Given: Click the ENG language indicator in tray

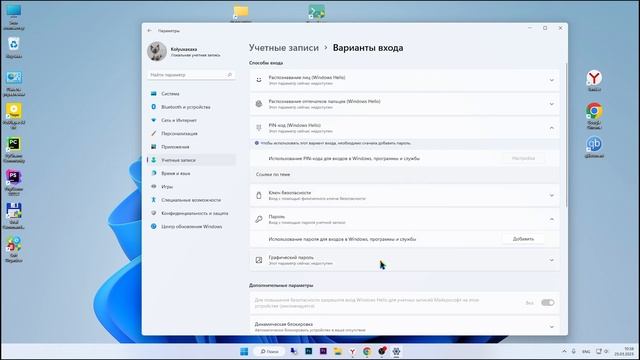Looking at the screenshot, I should pos(586,351).
